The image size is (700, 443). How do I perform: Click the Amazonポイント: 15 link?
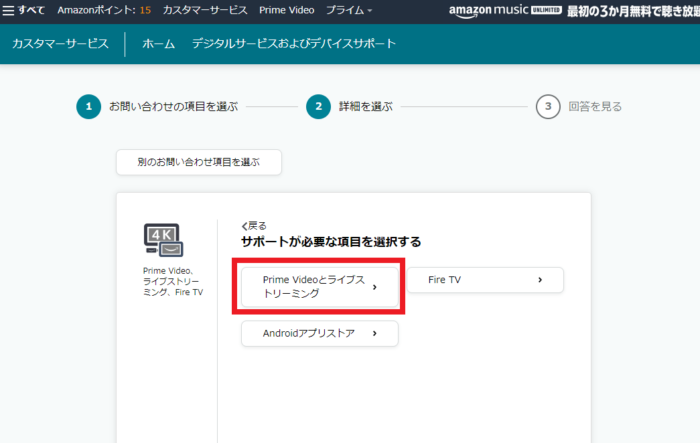pos(104,10)
